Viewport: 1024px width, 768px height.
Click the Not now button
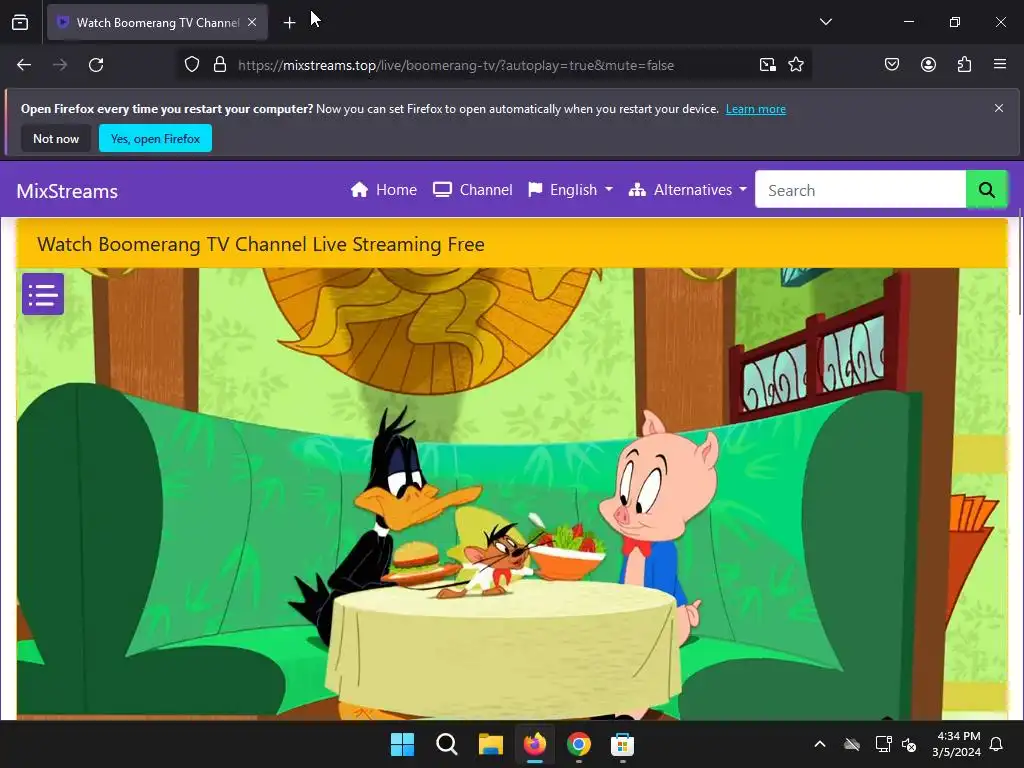pos(56,138)
